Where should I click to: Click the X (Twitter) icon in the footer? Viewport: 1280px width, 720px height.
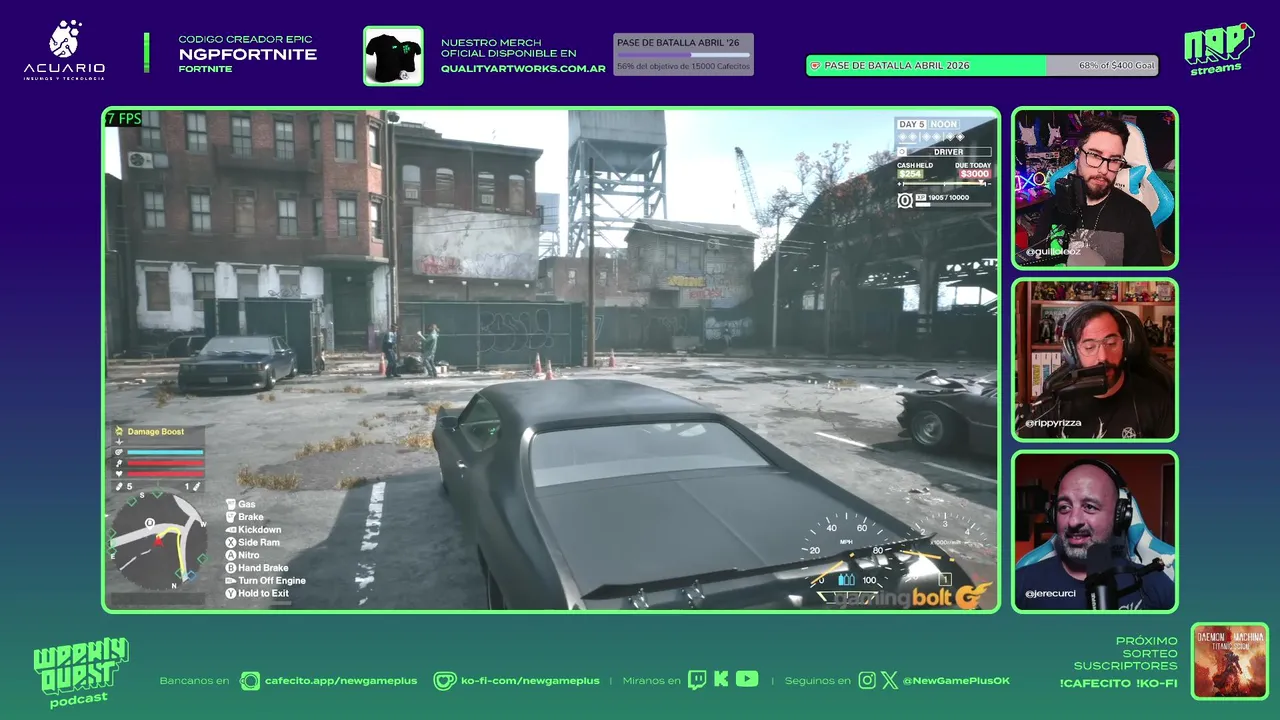coord(890,681)
